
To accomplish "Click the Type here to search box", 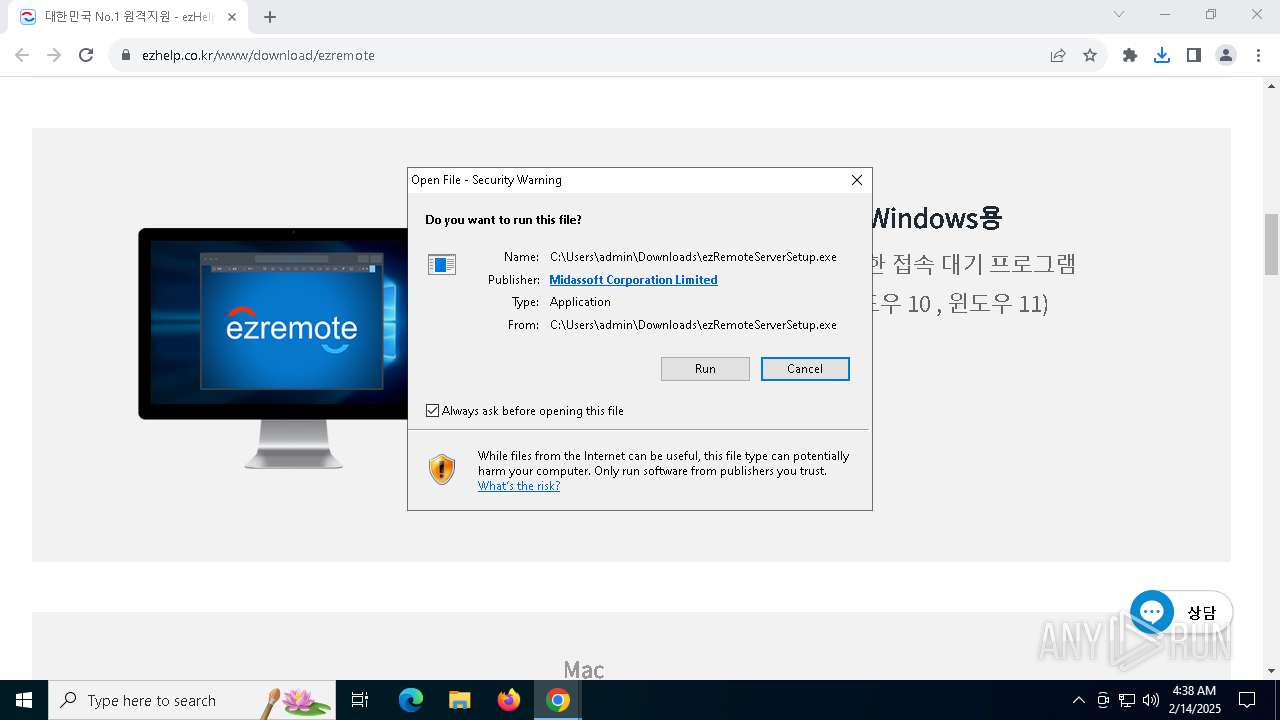I will pyautogui.click(x=192, y=700).
